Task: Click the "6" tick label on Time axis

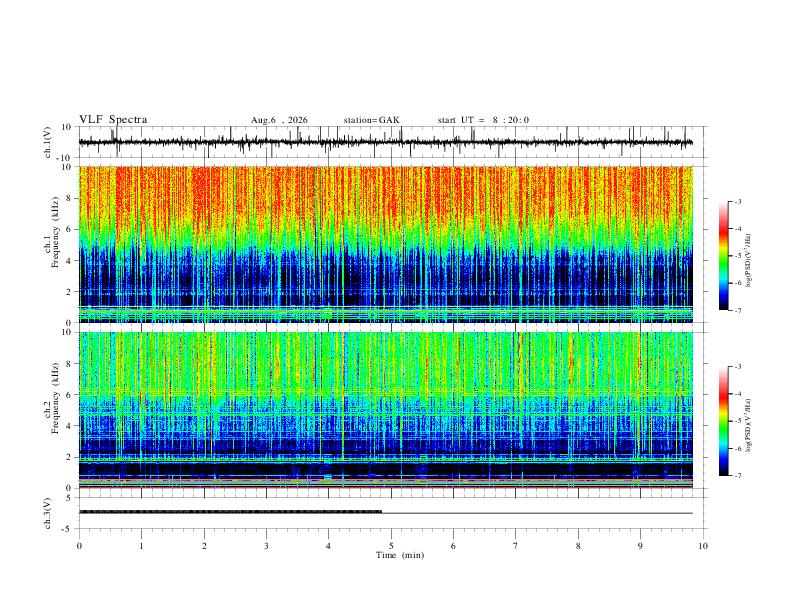Action: click(454, 546)
